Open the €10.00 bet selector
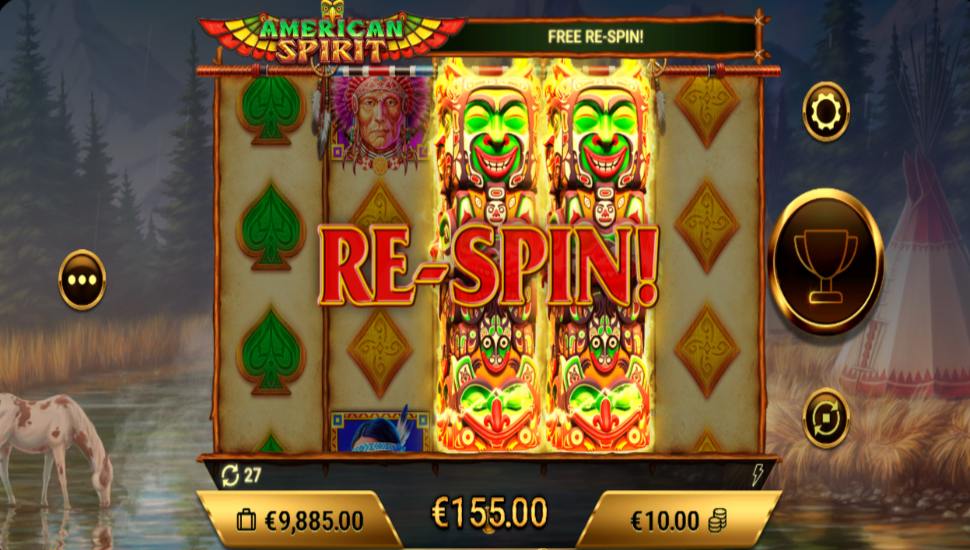The image size is (970, 550). coord(679,521)
